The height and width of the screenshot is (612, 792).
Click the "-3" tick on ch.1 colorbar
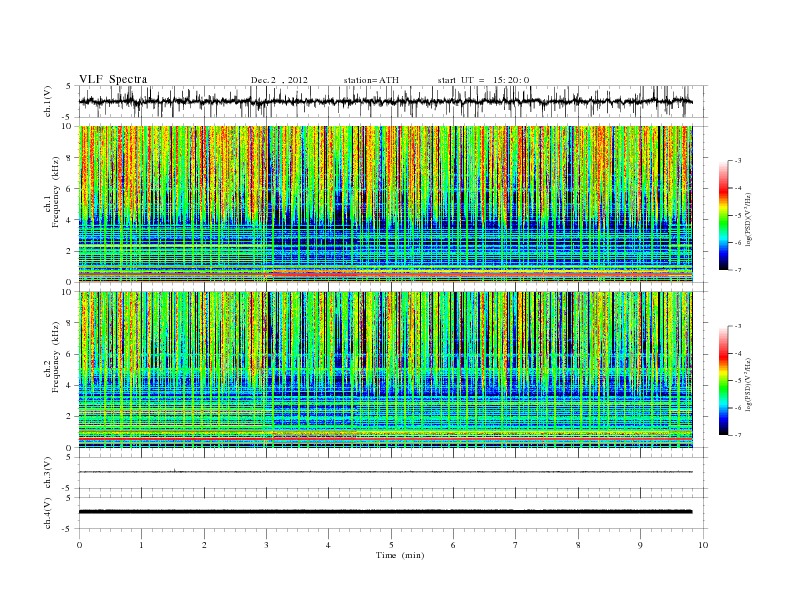point(738,161)
